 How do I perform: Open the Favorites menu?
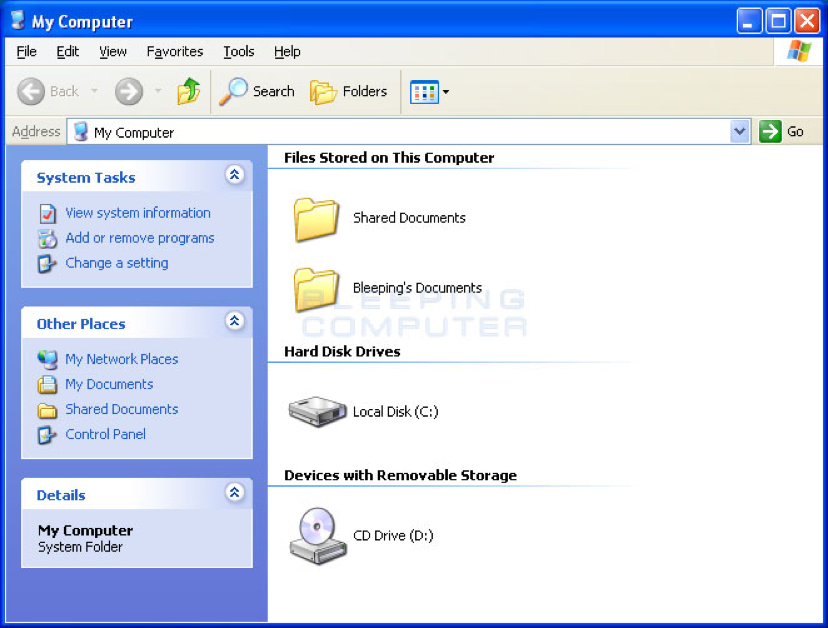click(x=175, y=51)
